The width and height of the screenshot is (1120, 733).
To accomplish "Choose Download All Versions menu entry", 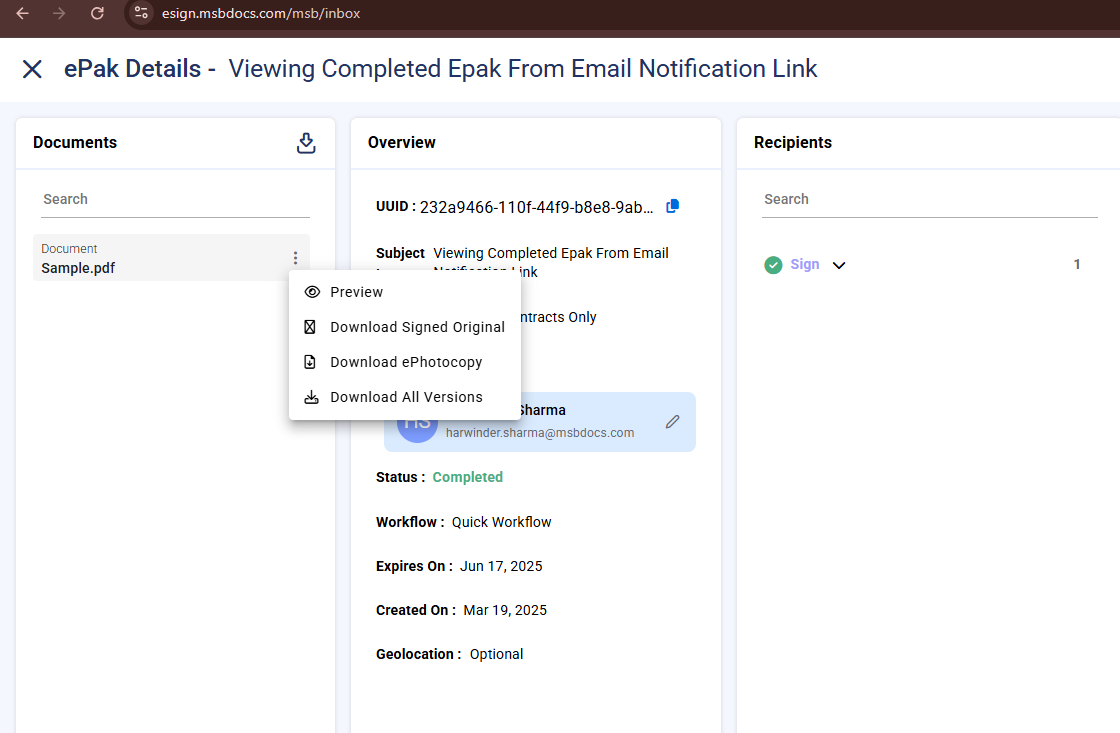I will click(406, 397).
